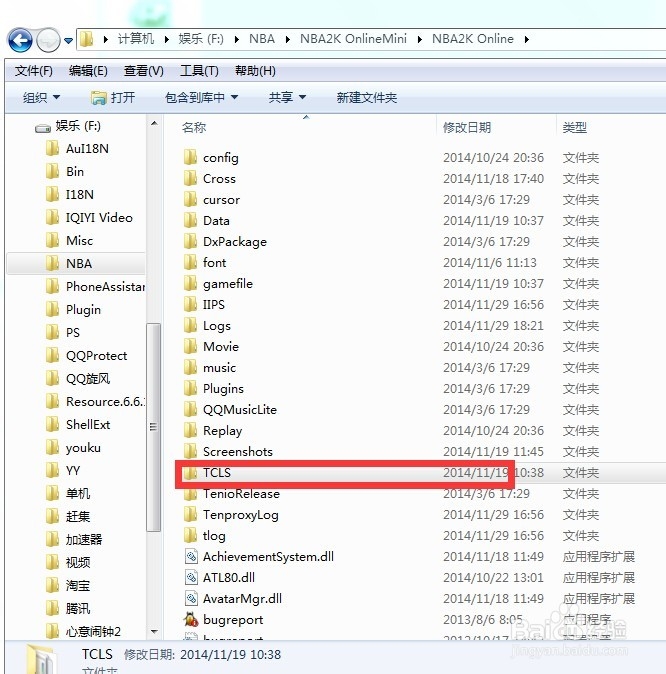The width and height of the screenshot is (666, 674).
Task: Select the config folder icon
Action: (190, 158)
